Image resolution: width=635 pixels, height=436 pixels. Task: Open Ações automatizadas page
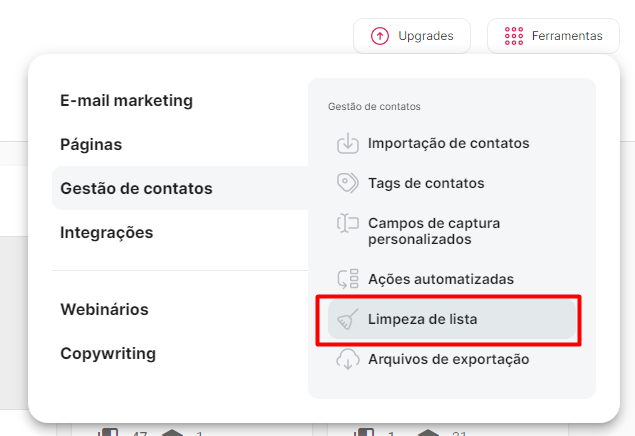pyautogui.click(x=440, y=279)
